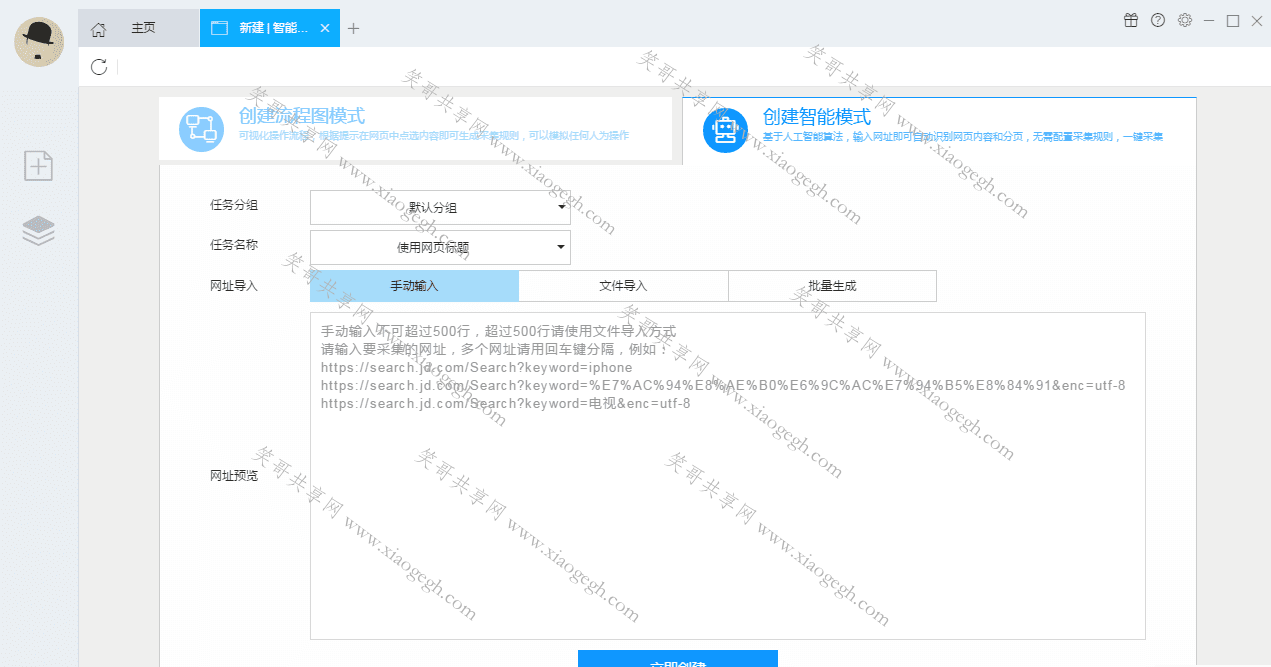Screen dimensions: 1271x667
Task: Click the 任务分组 label
Action: (234, 205)
